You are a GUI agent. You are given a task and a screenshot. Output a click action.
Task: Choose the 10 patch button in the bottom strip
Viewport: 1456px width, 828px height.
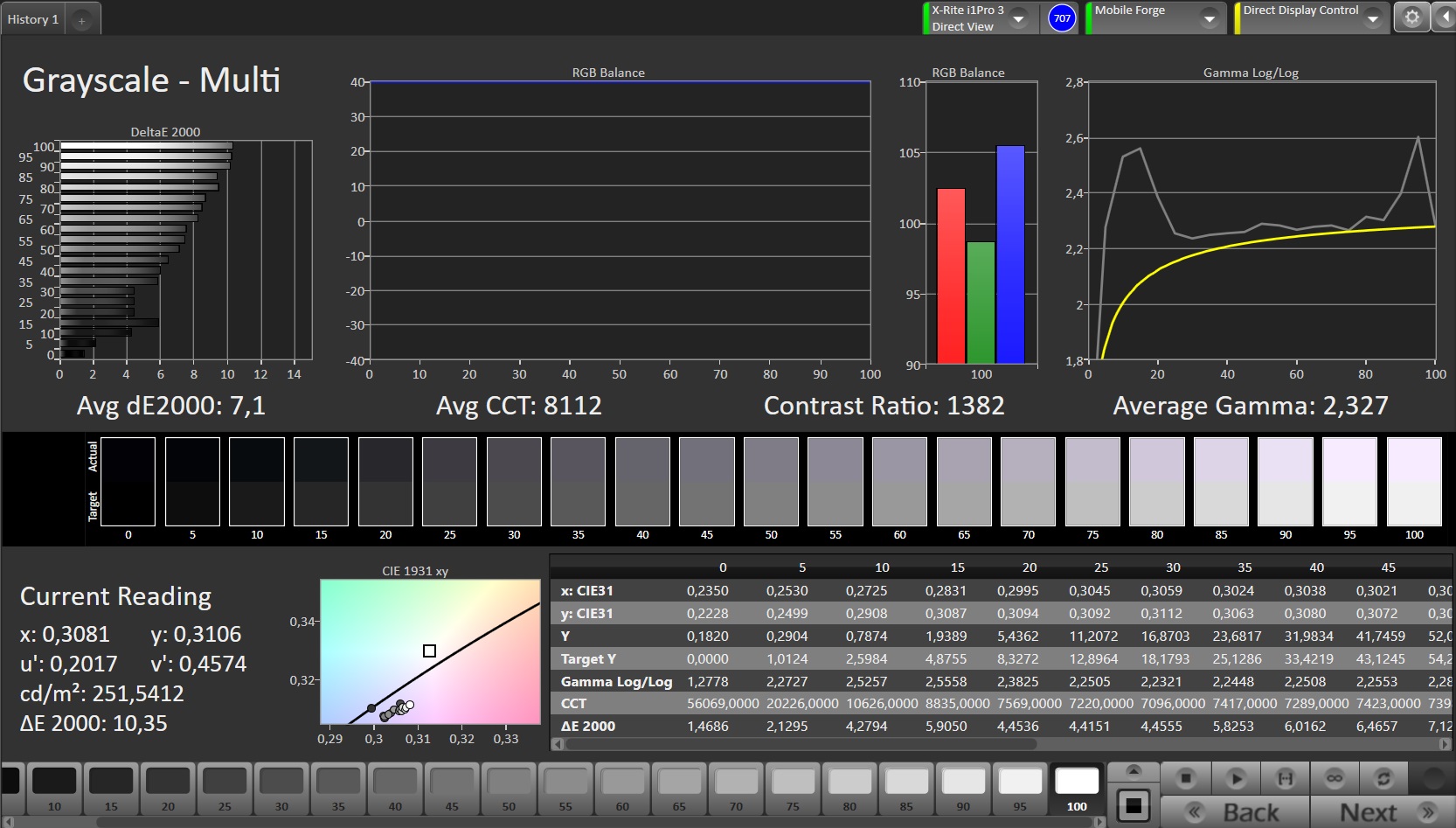pyautogui.click(x=54, y=789)
